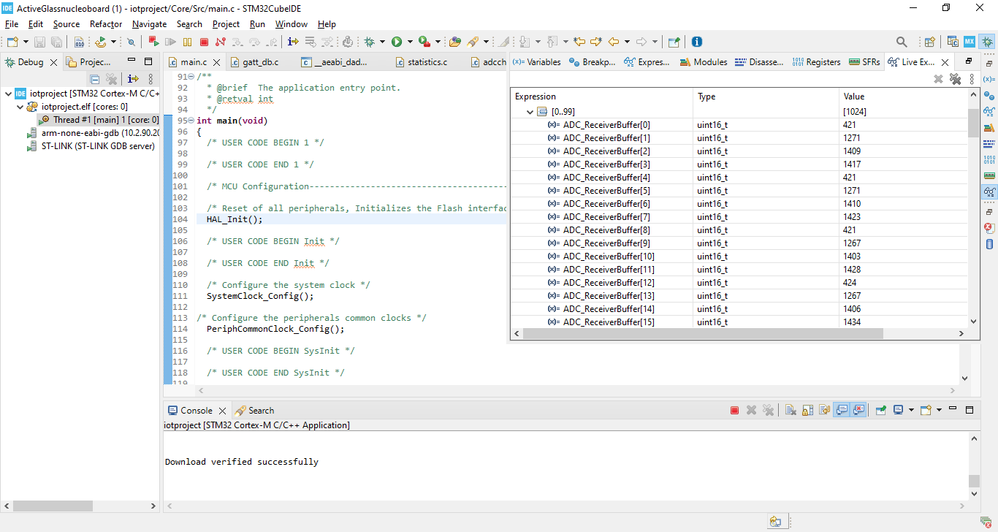Screen dimensions: 998x532
Task: Click the Step Into icon
Action: click(238, 42)
